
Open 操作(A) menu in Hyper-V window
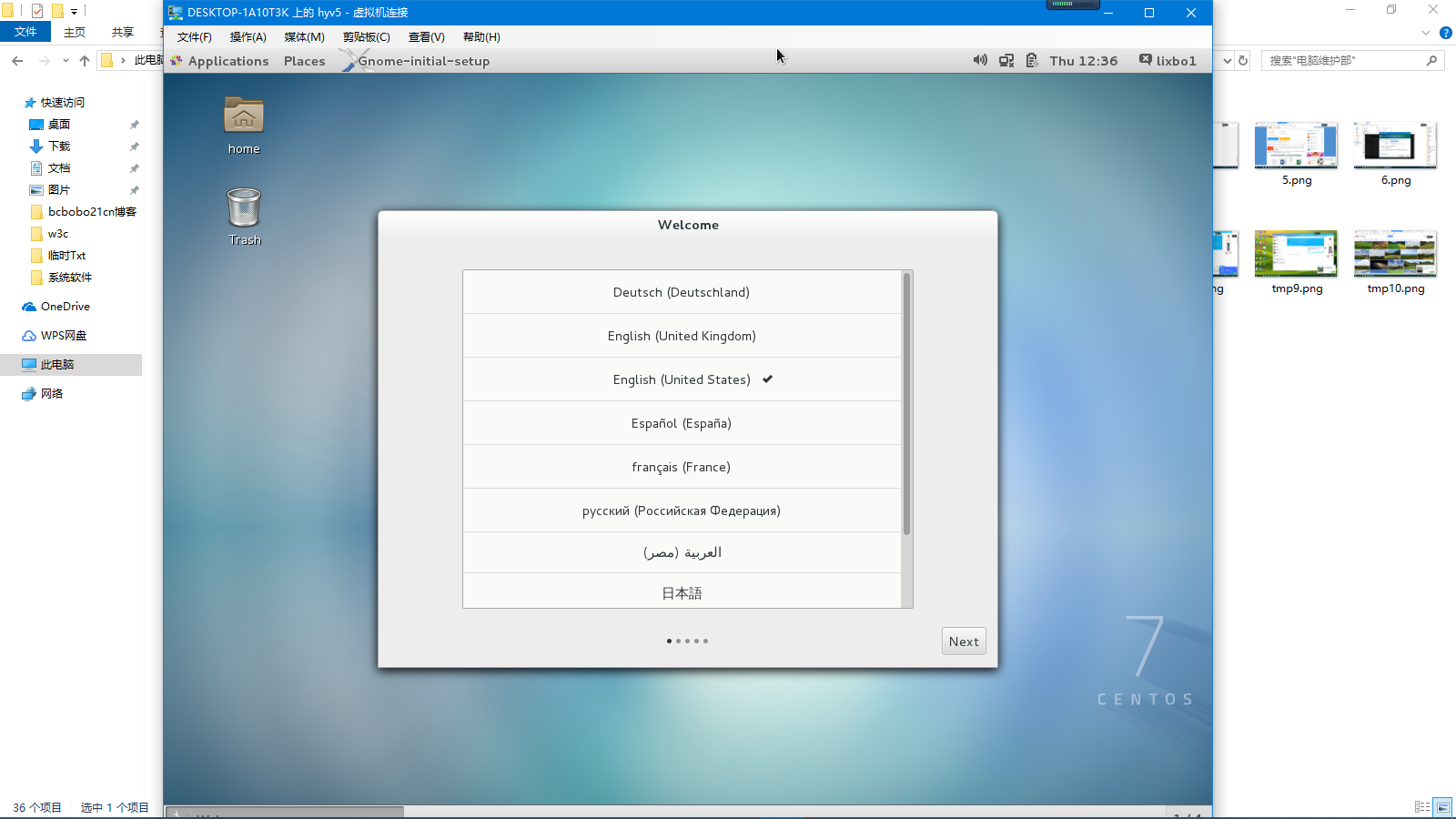click(248, 37)
